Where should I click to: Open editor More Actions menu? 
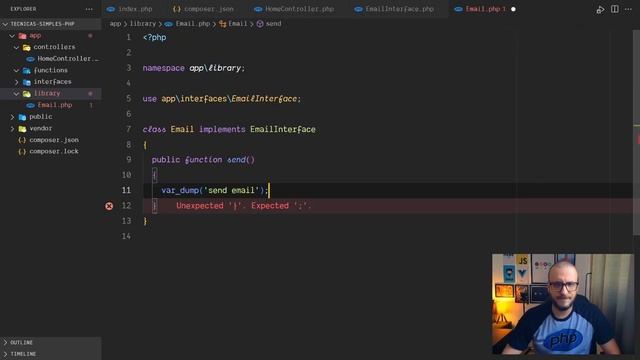pyautogui.click(x=628, y=9)
